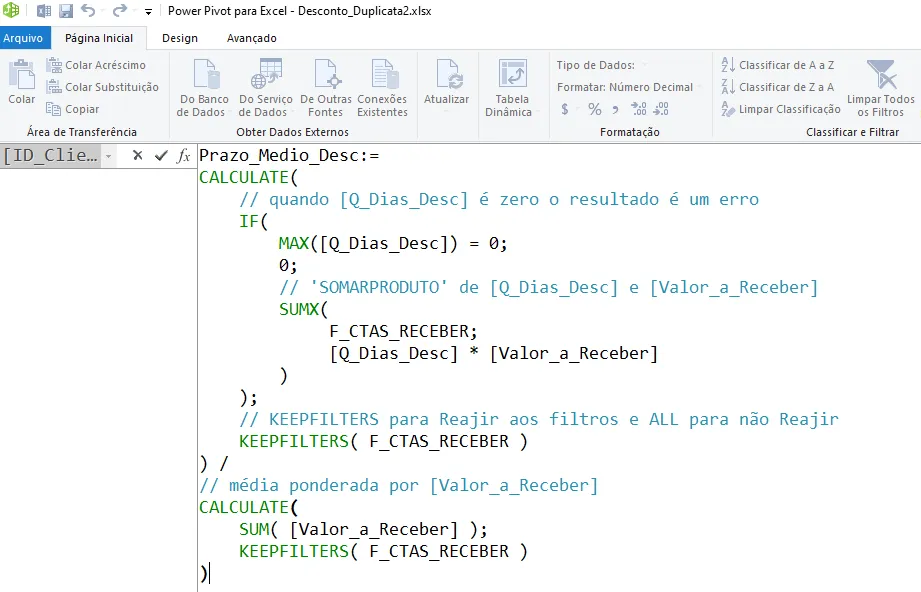Screen dimensions: 921x592
Task: Select the Página Inicial tab
Action: pos(99,38)
